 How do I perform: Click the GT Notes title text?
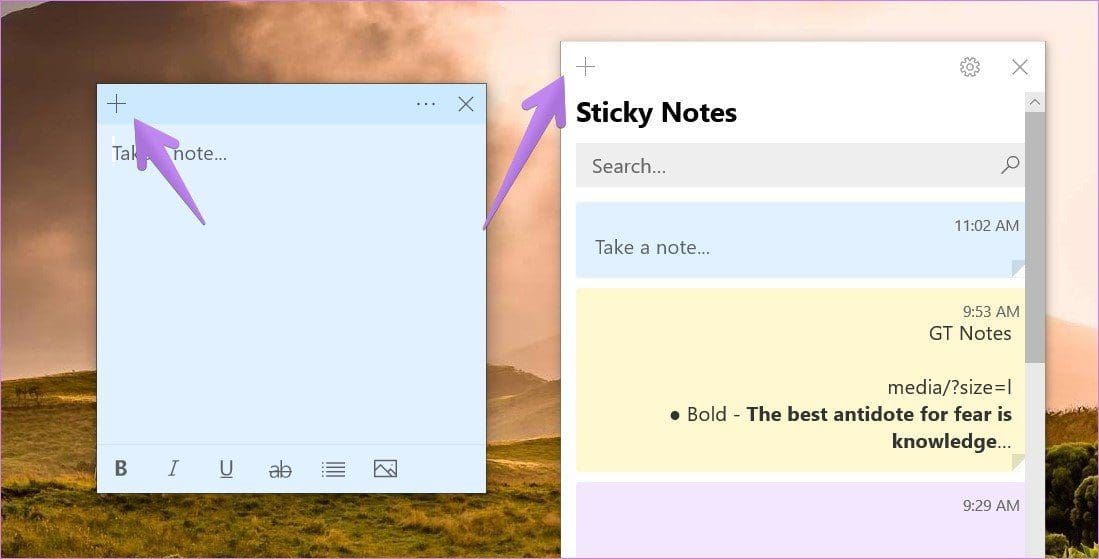coord(970,333)
